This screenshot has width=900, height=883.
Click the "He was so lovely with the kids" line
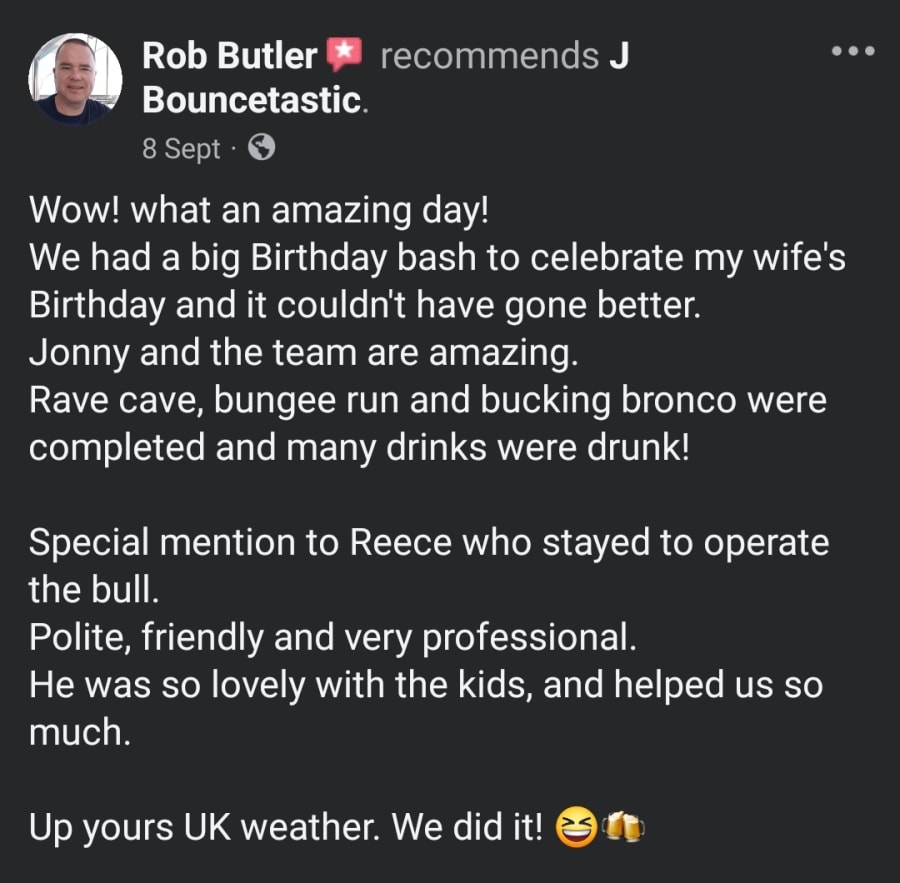425,685
